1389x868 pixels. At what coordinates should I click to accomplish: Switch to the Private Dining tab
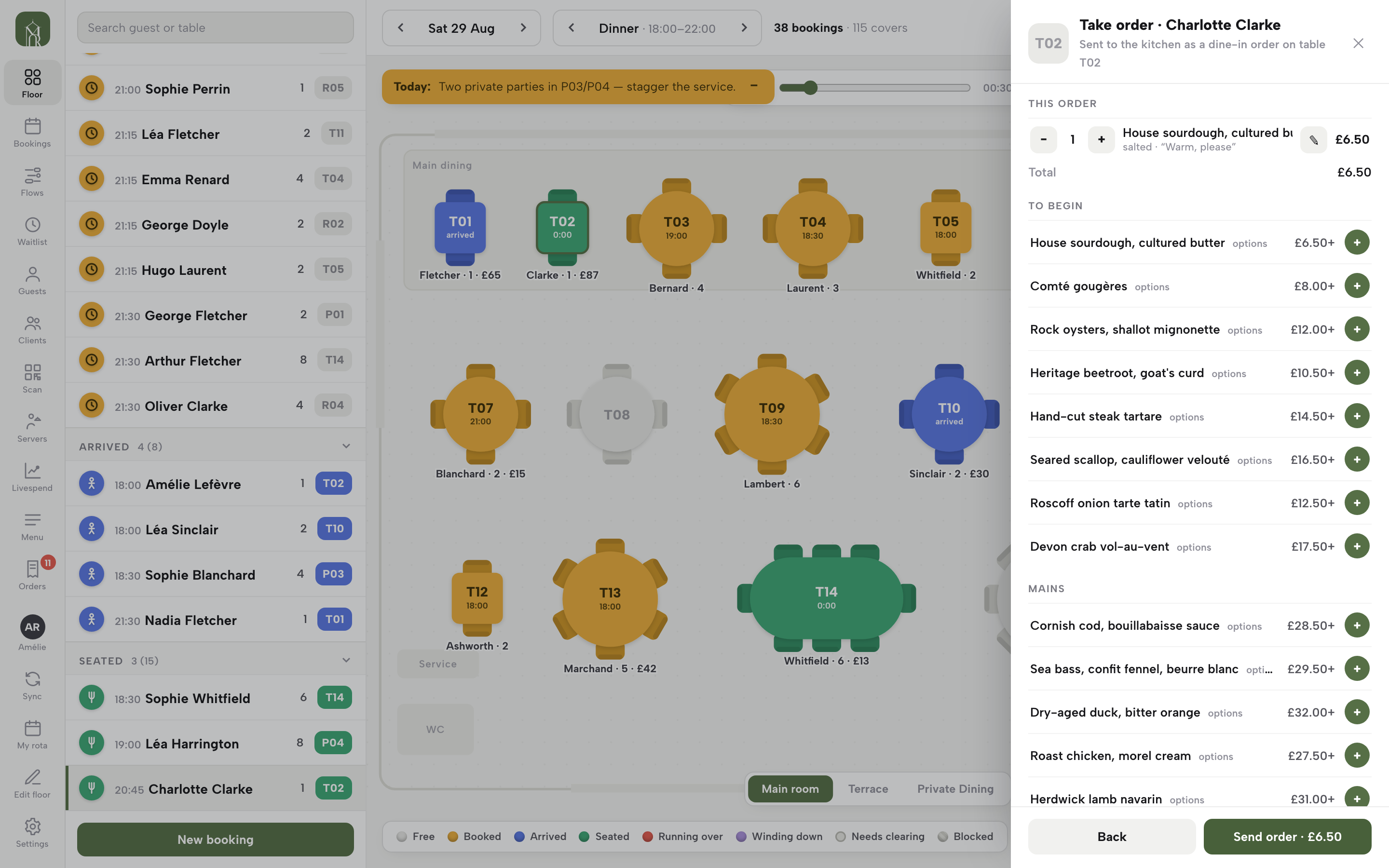[955, 789]
